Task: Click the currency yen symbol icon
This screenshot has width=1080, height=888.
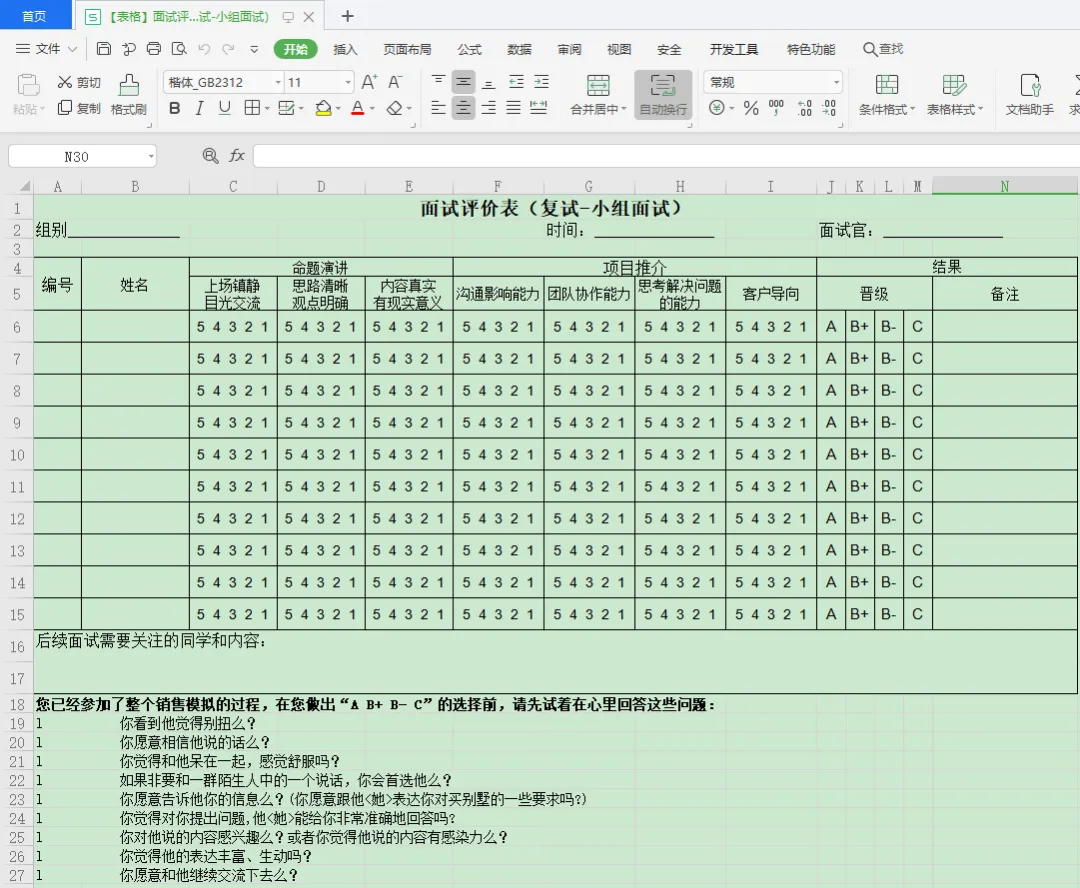Action: [x=716, y=108]
